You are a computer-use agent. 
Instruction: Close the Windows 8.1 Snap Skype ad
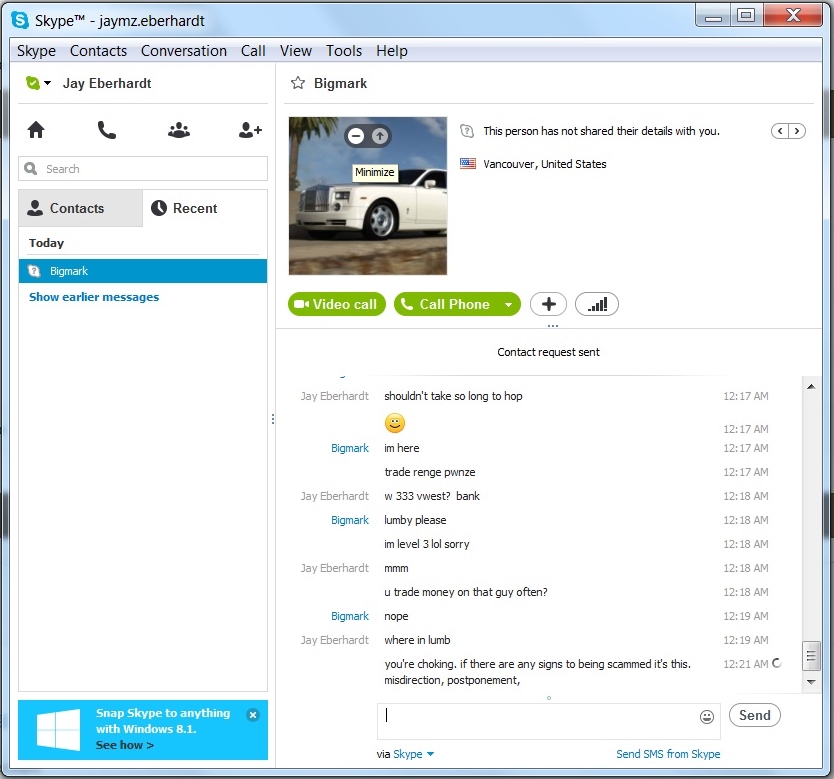click(x=253, y=715)
